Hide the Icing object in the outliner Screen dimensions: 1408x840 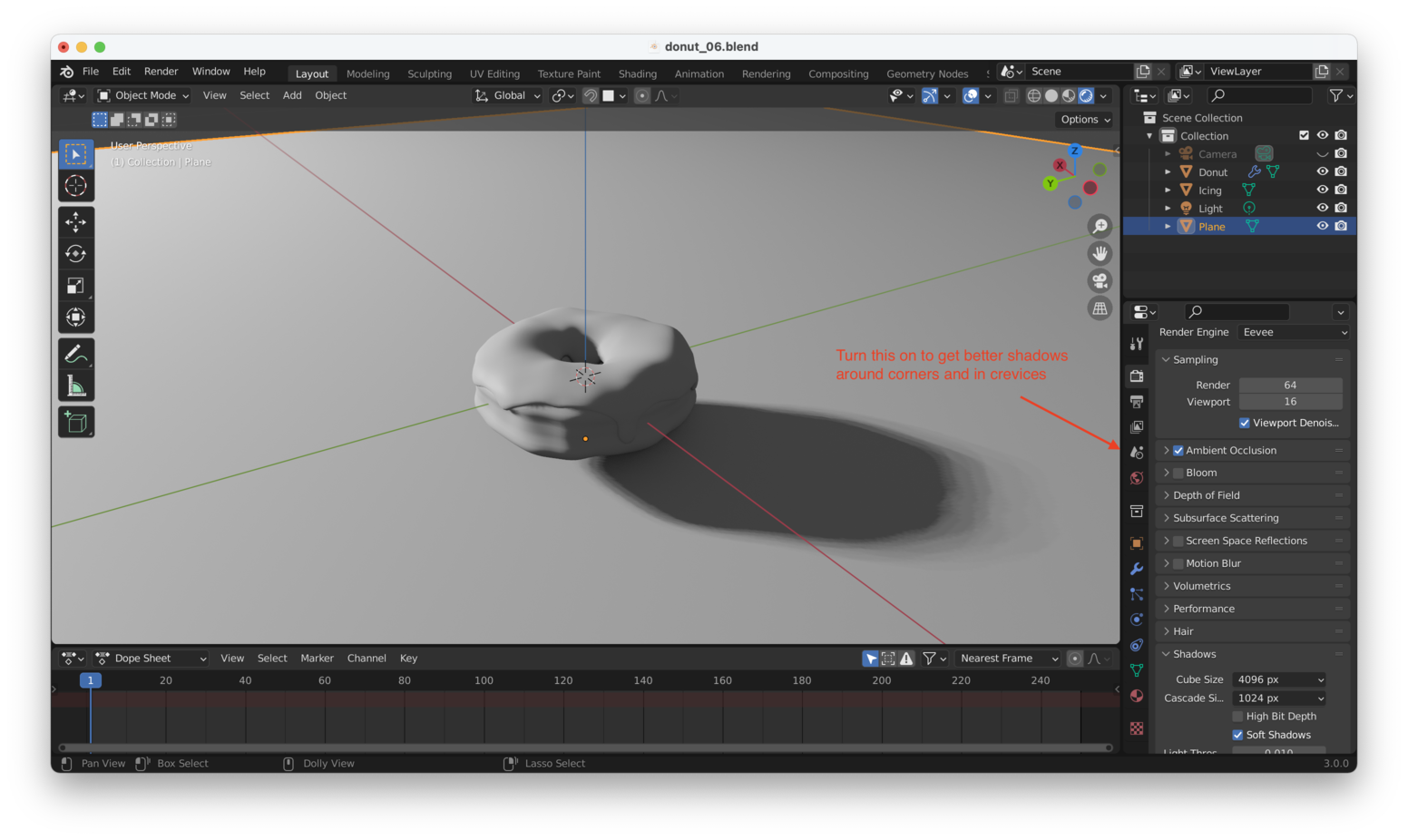pyautogui.click(x=1322, y=190)
